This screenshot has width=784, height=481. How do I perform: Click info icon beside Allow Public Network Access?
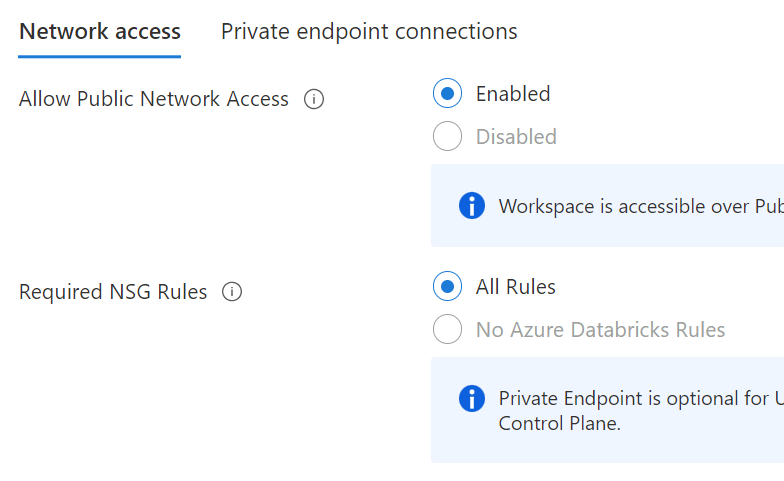coord(314,99)
